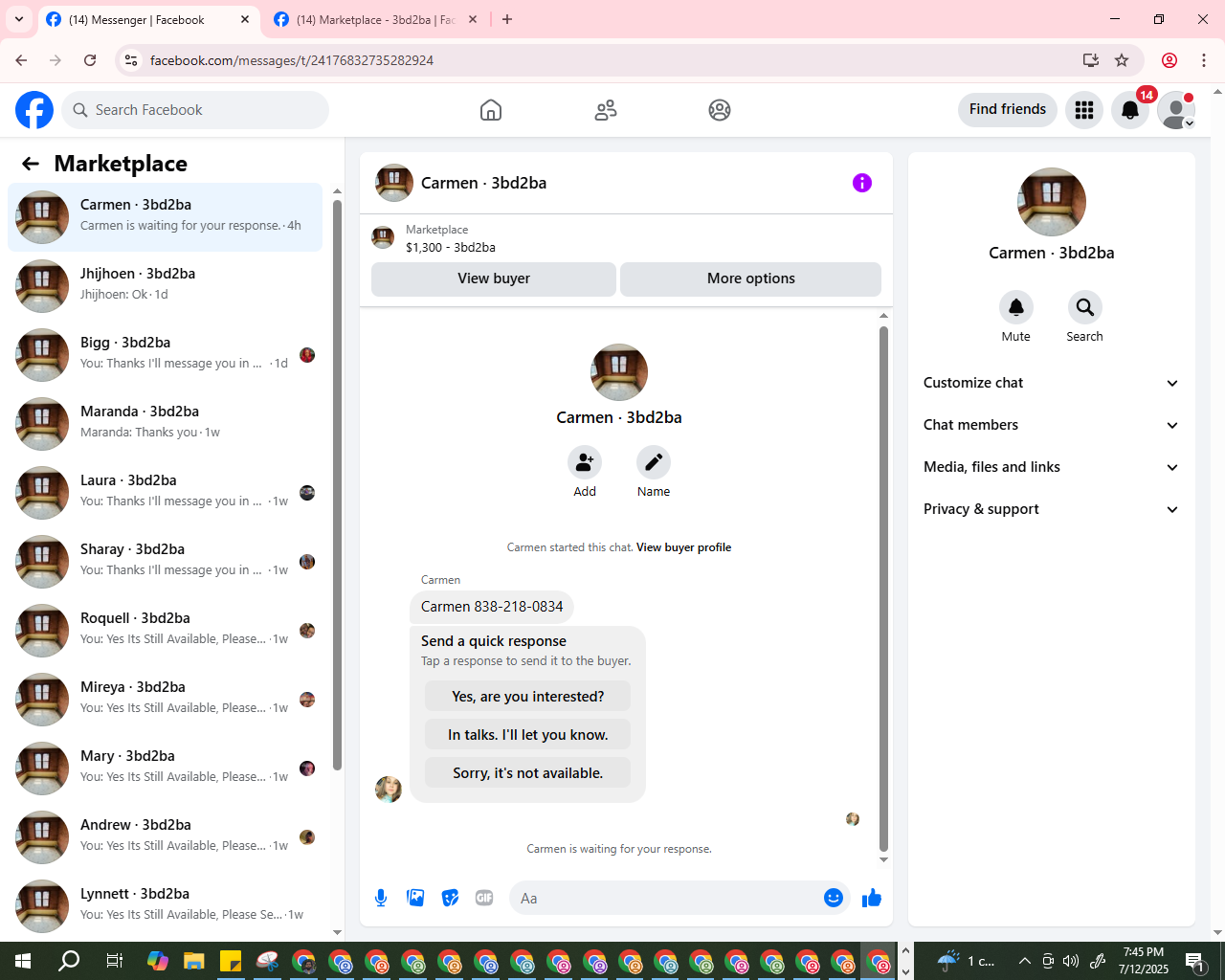
Task: Mute the Carmen conversation
Action: pos(1016,307)
